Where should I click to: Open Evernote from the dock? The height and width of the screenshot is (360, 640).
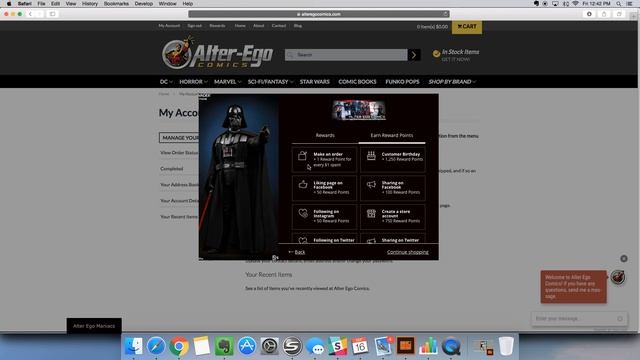224,346
